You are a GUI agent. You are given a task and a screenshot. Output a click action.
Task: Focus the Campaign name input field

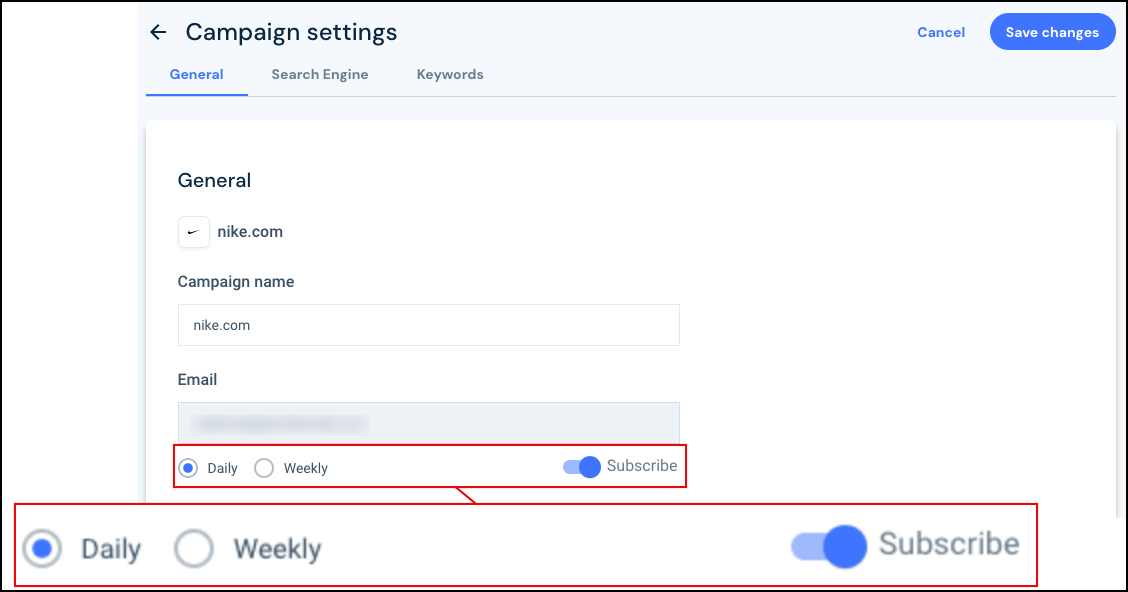pyautogui.click(x=429, y=325)
